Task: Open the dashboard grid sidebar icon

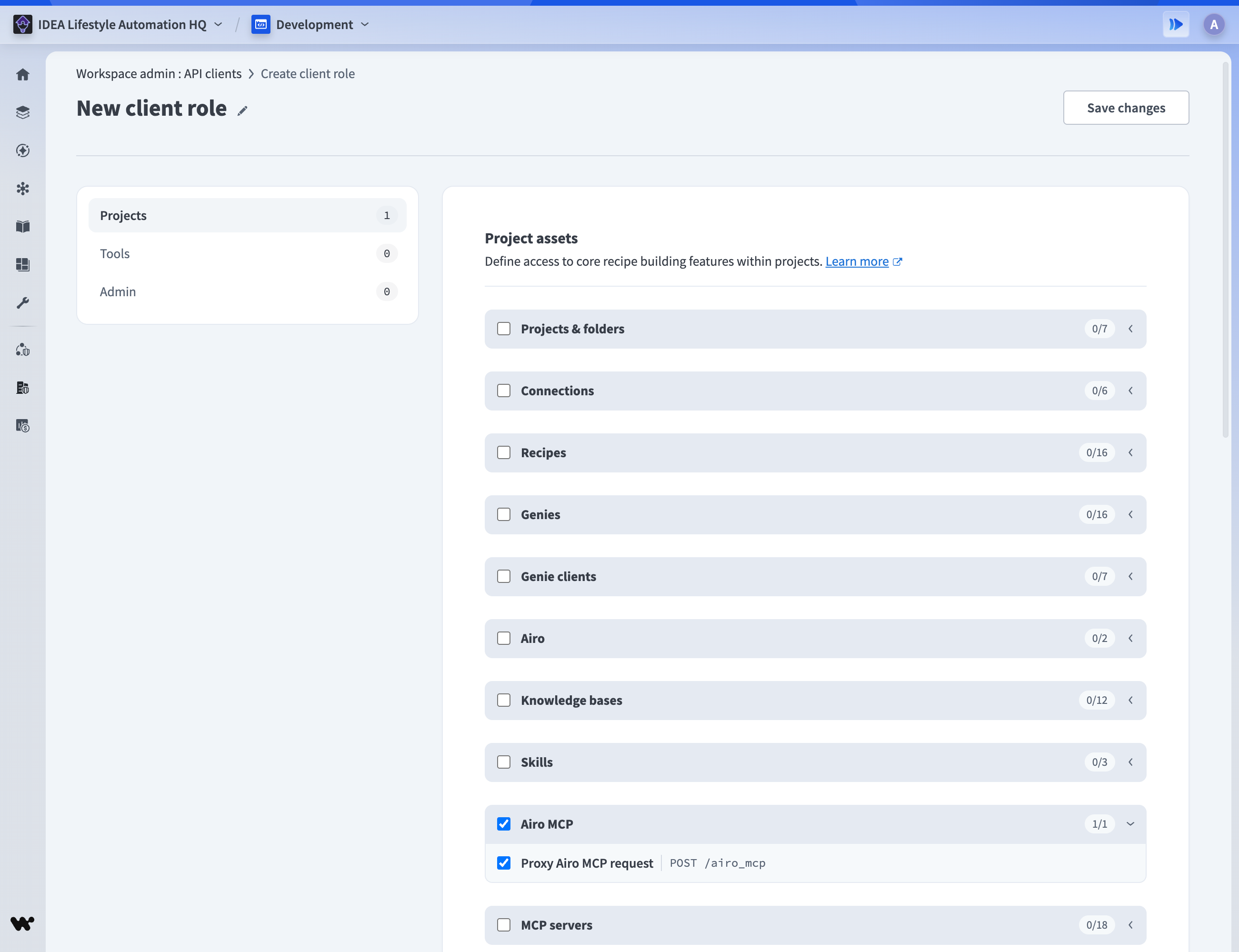Action: 23,264
